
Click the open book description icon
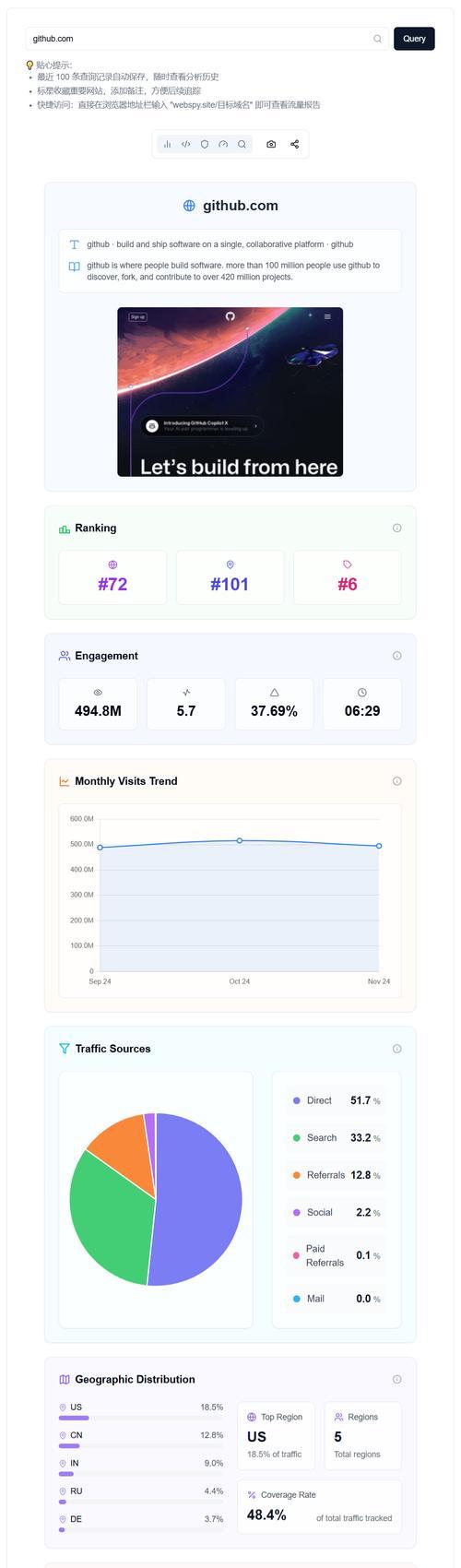point(75,267)
